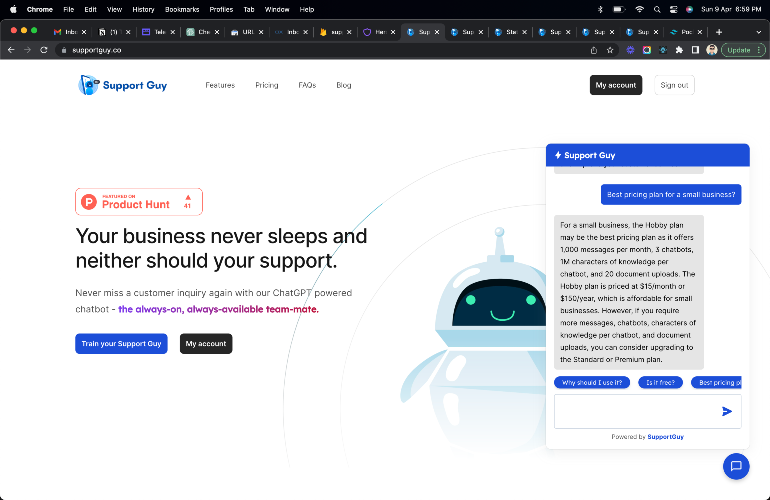Toggle the floating chat bubble button
Screen dimensions: 770x500
point(736,466)
